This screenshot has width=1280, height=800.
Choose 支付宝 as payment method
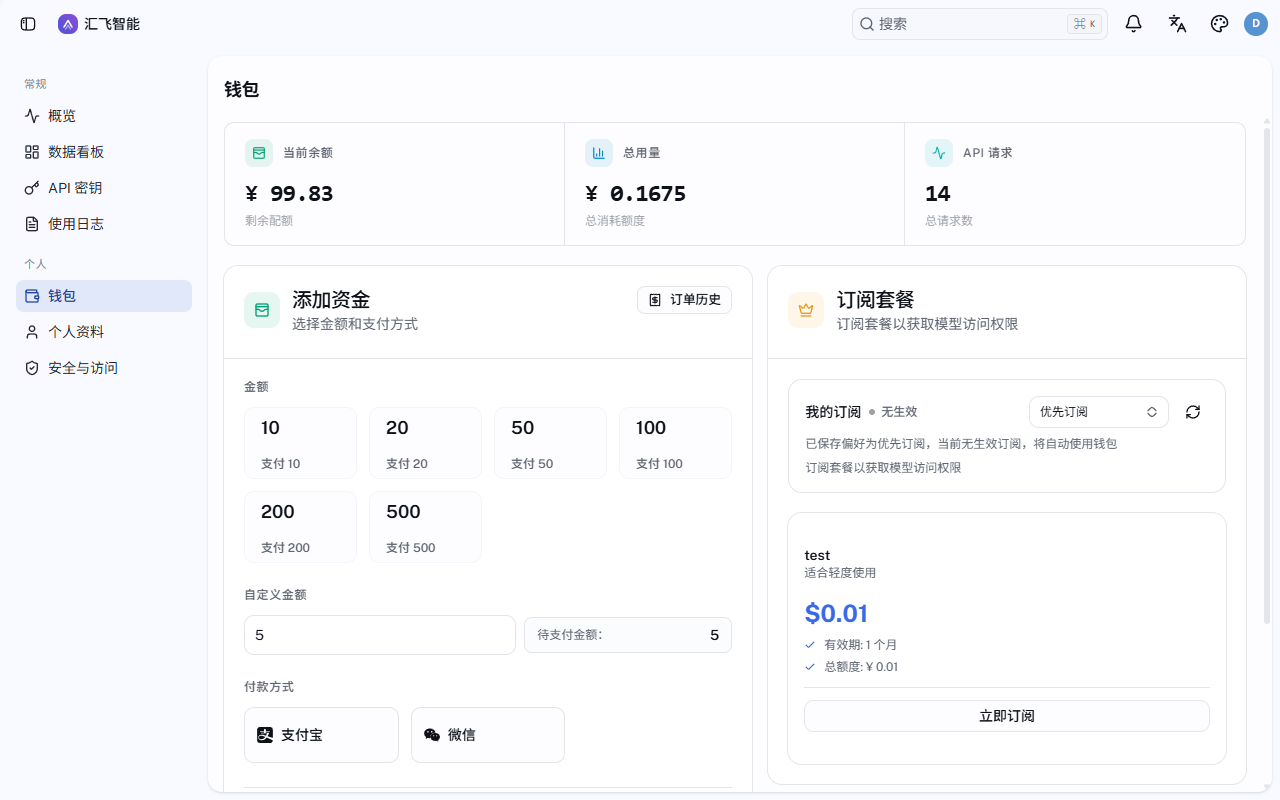pyautogui.click(x=321, y=735)
